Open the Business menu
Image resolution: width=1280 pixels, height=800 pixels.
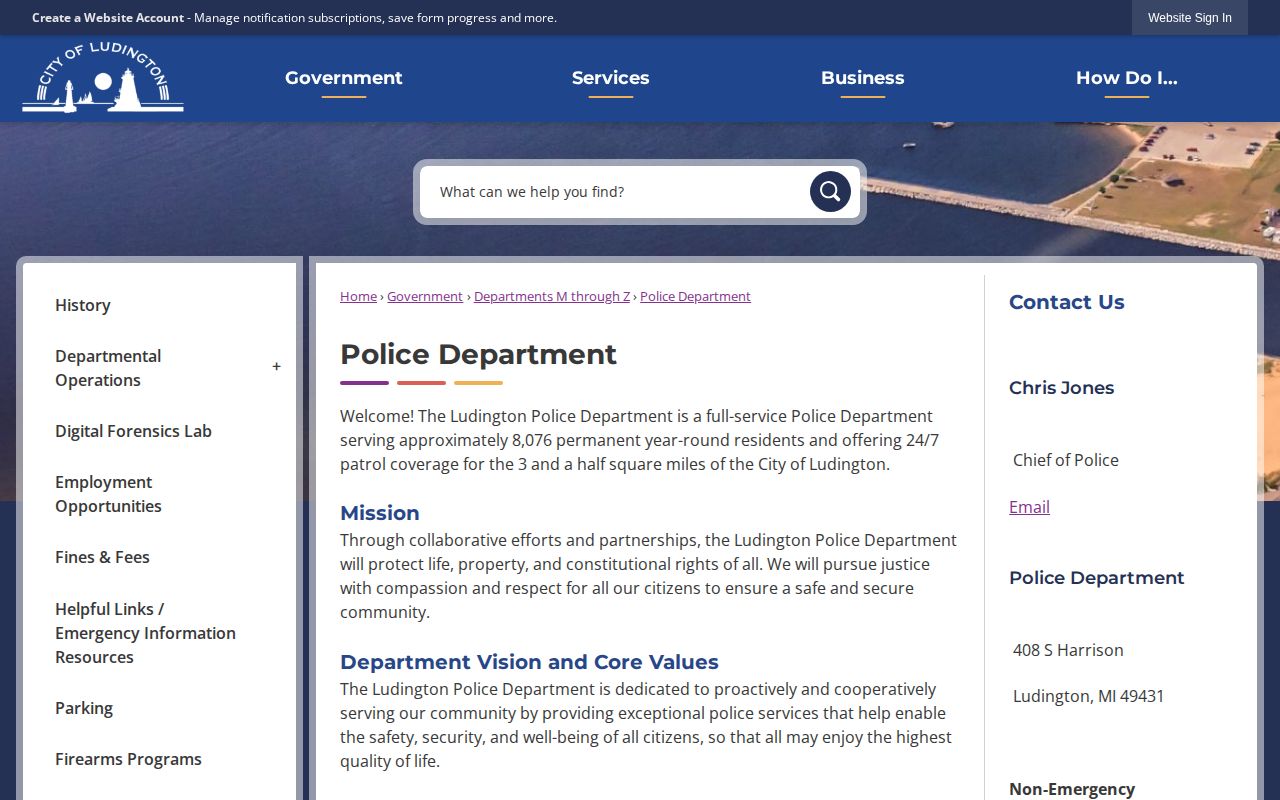pyautogui.click(x=863, y=78)
